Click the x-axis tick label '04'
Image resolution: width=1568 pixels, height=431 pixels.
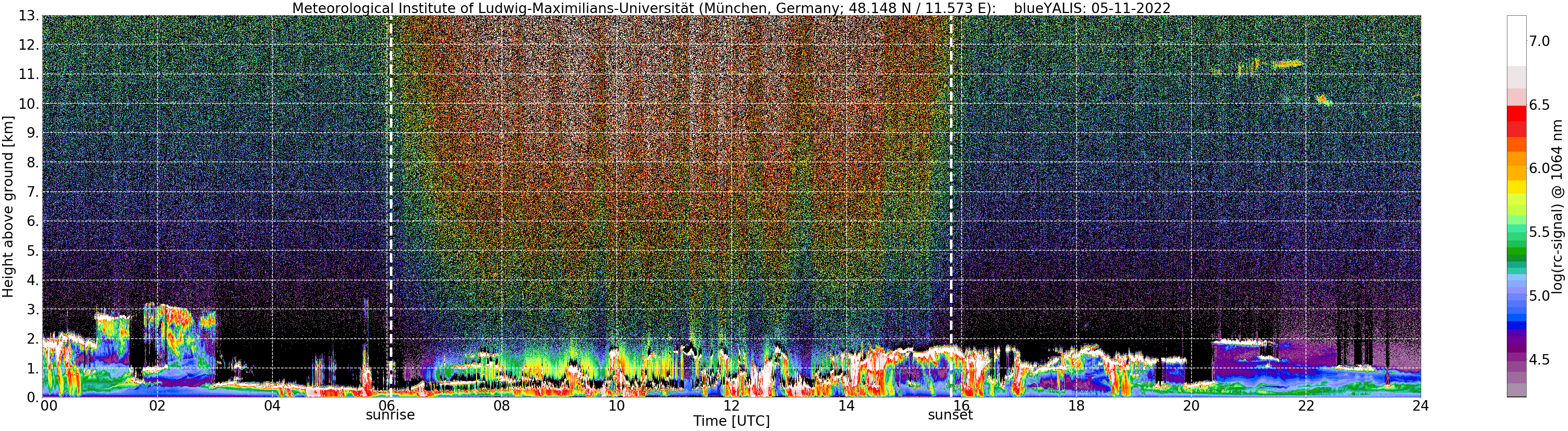(272, 405)
